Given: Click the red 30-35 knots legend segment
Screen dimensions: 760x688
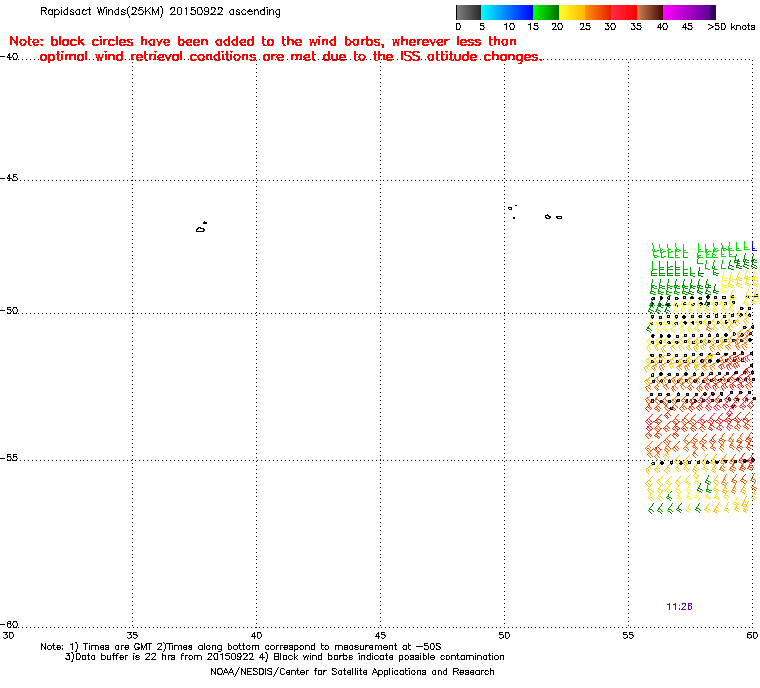Looking at the screenshot, I should [624, 12].
